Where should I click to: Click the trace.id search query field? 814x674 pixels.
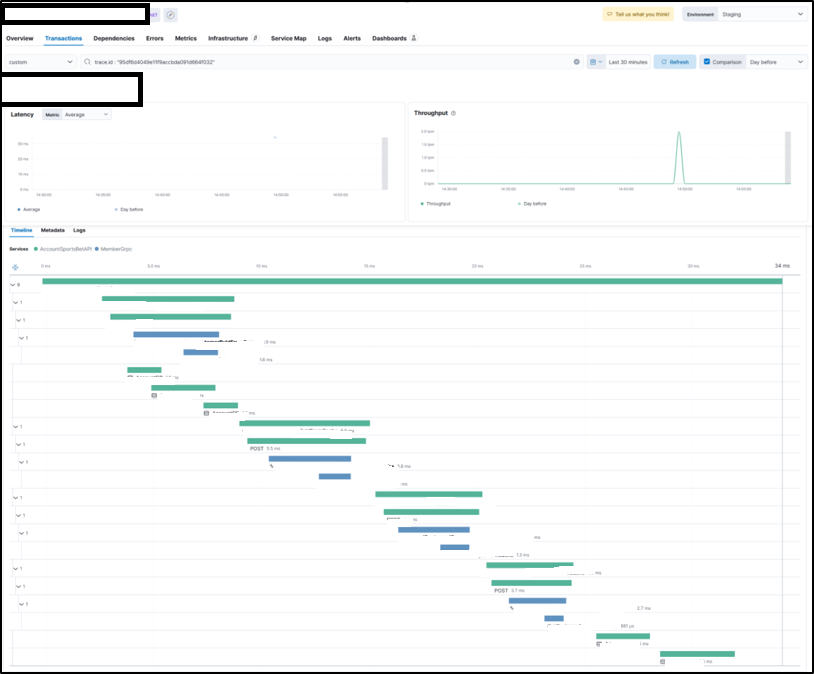(330, 62)
